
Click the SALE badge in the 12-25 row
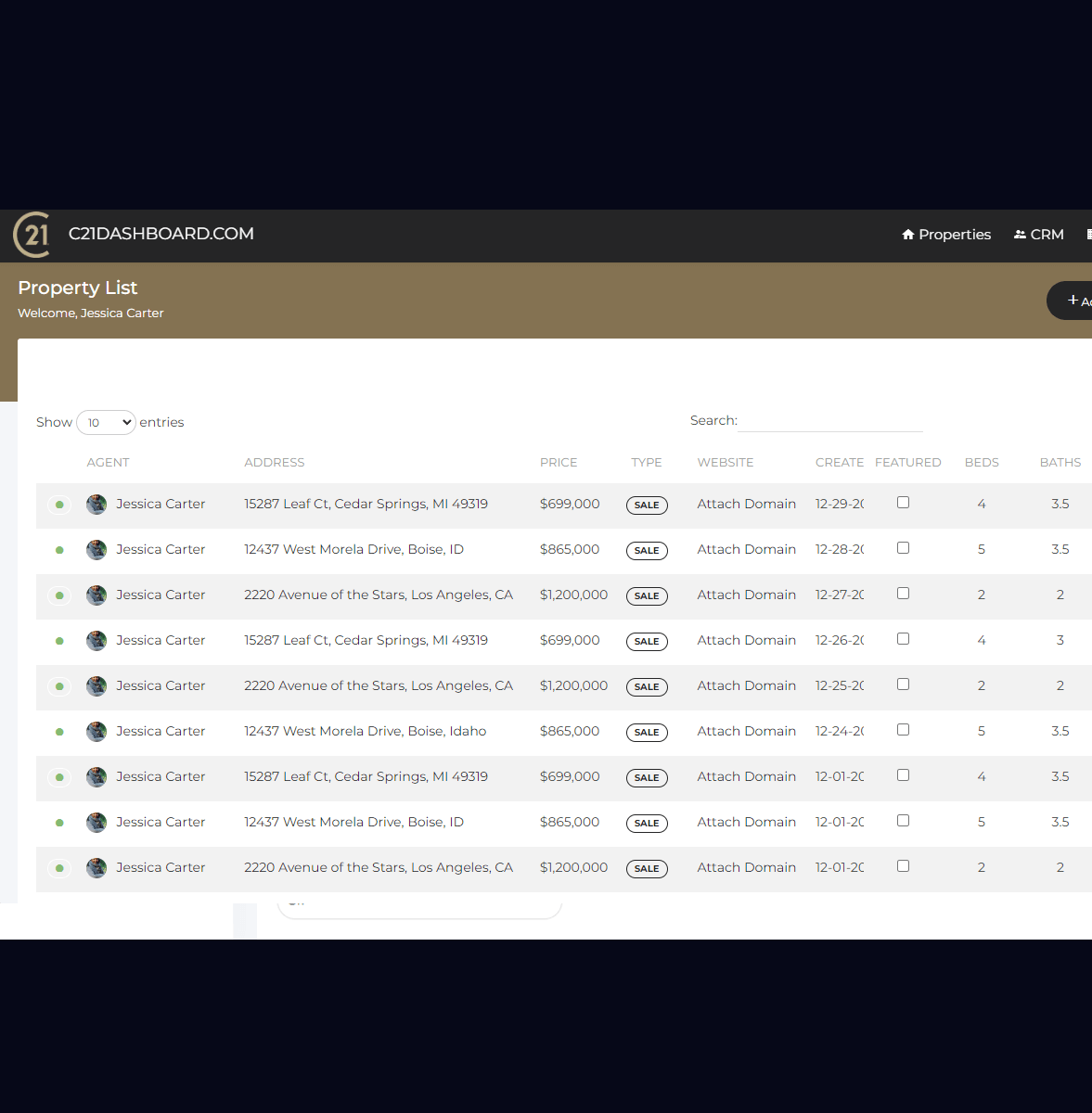click(647, 687)
